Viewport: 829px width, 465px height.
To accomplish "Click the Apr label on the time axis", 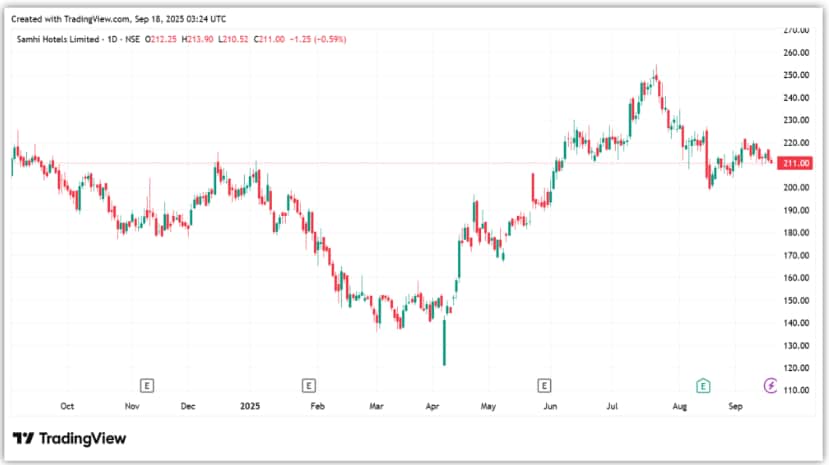I will click(432, 407).
